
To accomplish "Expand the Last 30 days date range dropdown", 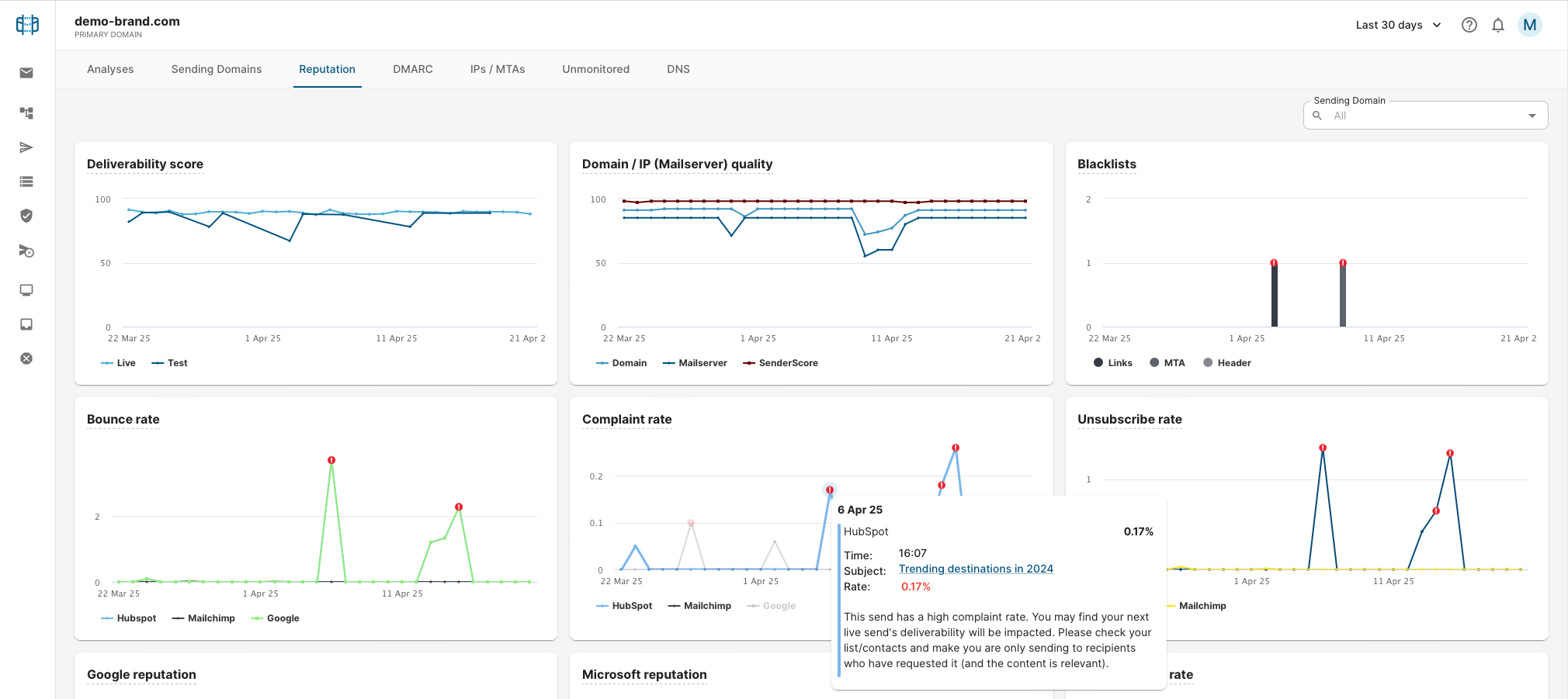I will pyautogui.click(x=1398, y=25).
